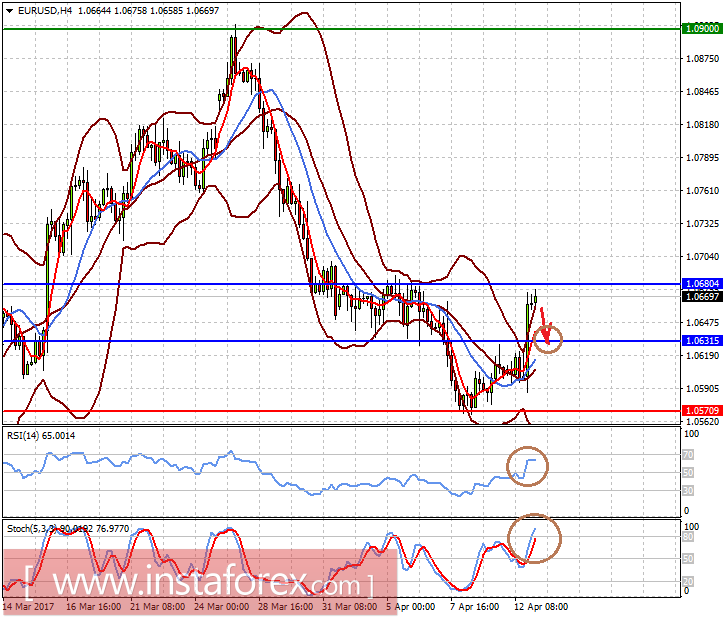Viewport: 723px width, 618px height.
Task: Select the RSI(14) 65.0014 indicator label
Action: pyautogui.click(x=41, y=436)
